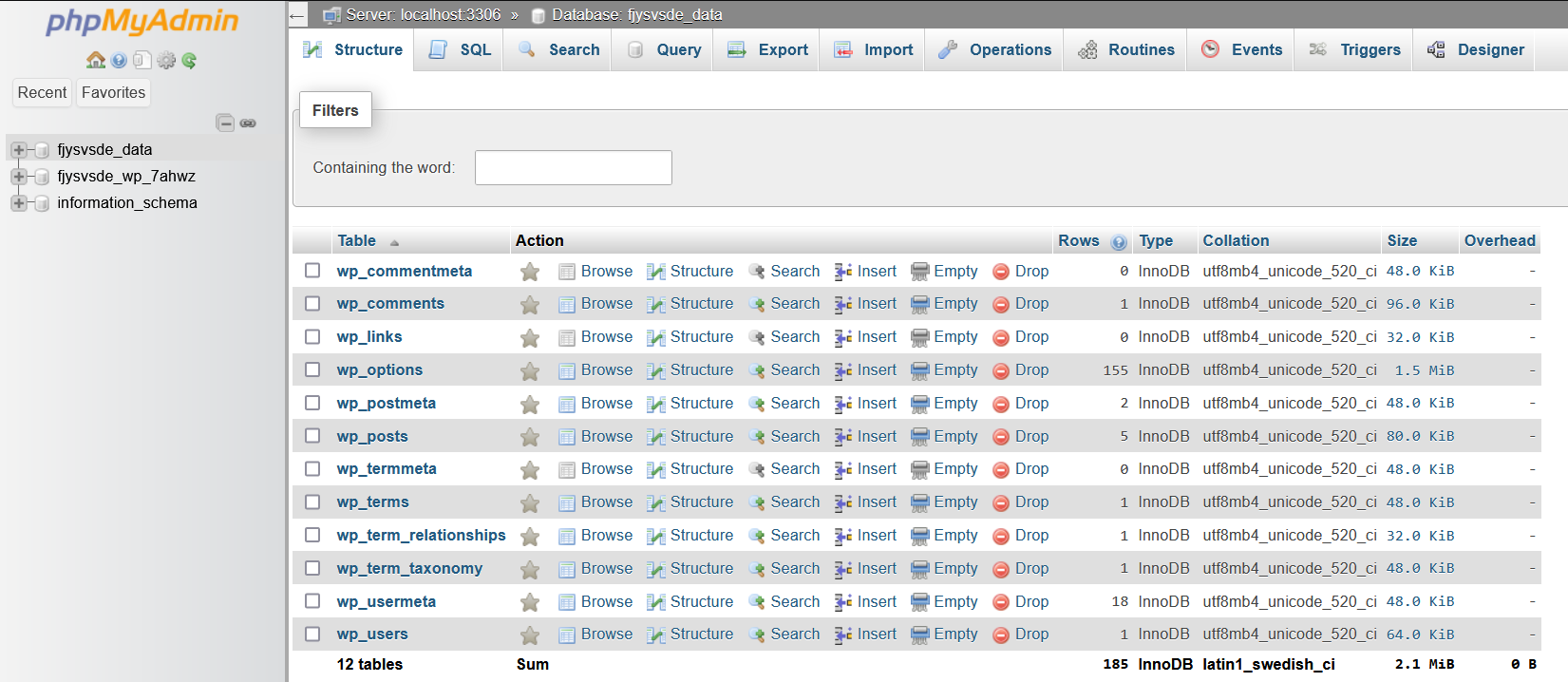1568x682 pixels.
Task: Expand the fjysvsde_wp_7ahwz database node
Action: pos(18,177)
